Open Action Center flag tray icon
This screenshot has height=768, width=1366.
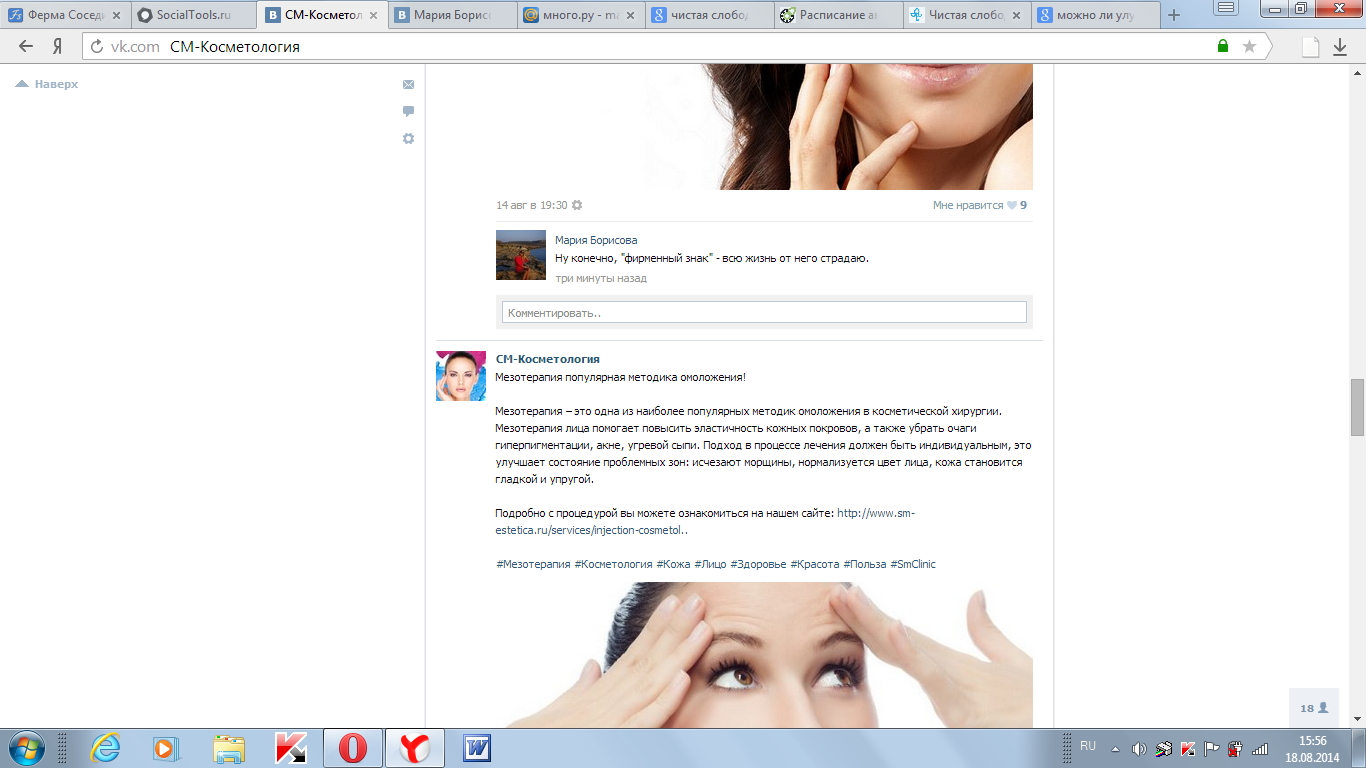click(1211, 748)
